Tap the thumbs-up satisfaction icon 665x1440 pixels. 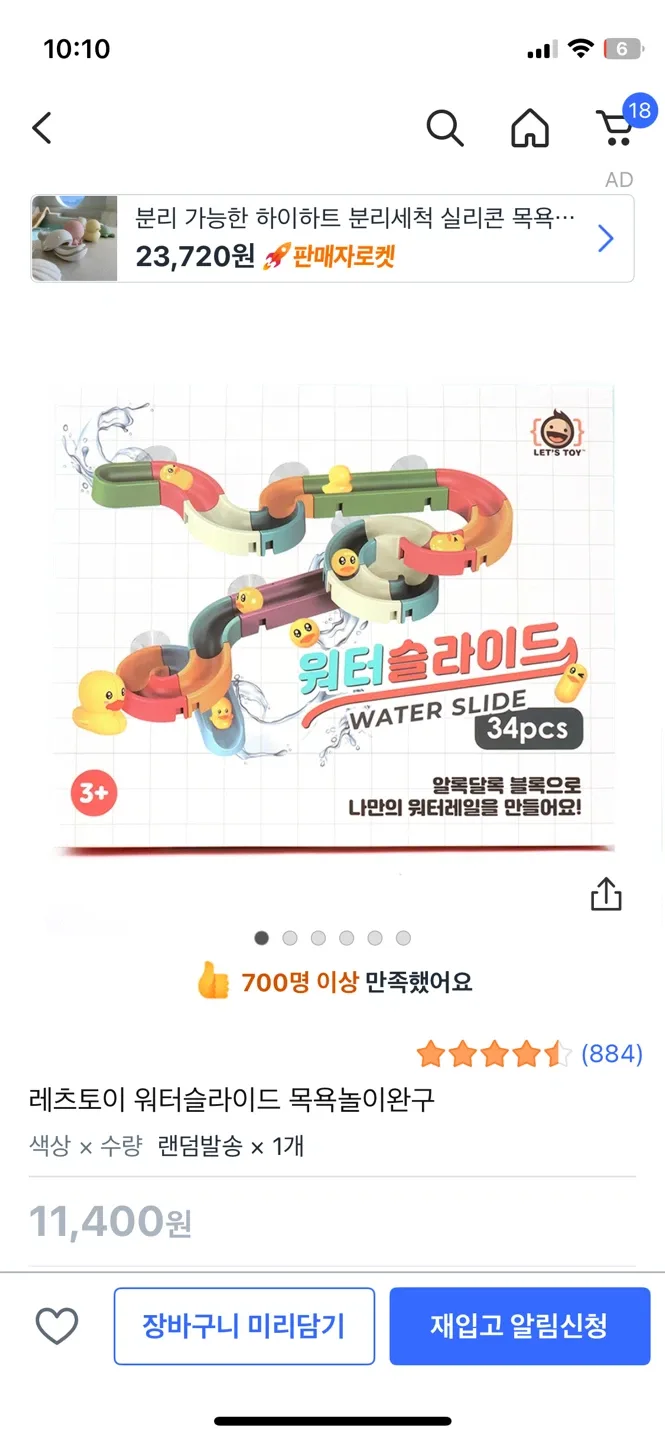(213, 982)
